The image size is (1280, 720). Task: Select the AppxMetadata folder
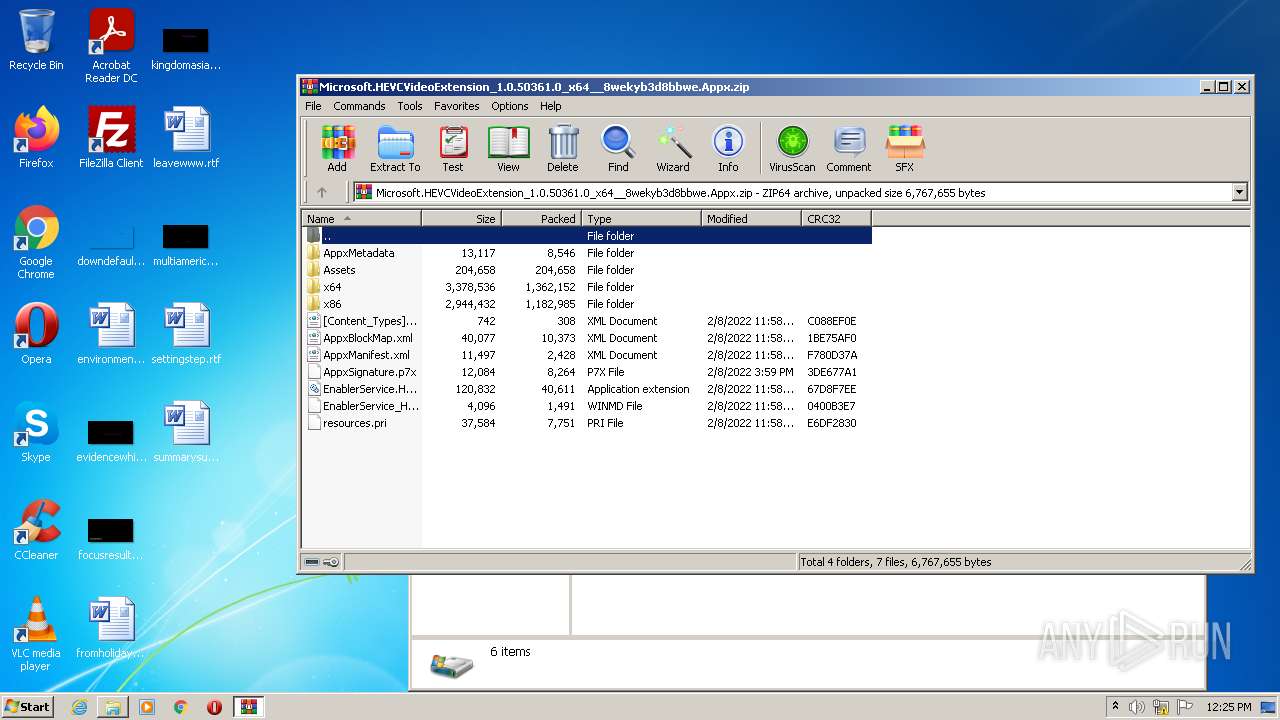pos(587,253)
